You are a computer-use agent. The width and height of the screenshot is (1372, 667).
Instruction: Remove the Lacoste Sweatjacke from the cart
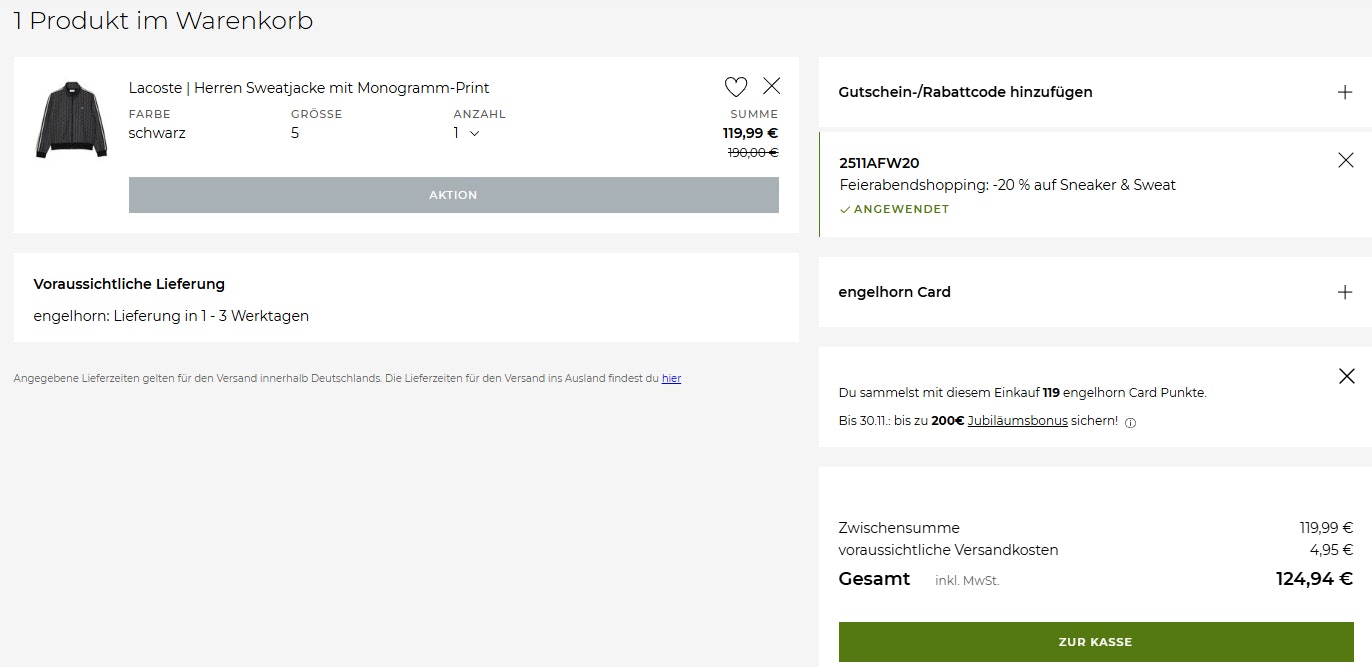771,86
